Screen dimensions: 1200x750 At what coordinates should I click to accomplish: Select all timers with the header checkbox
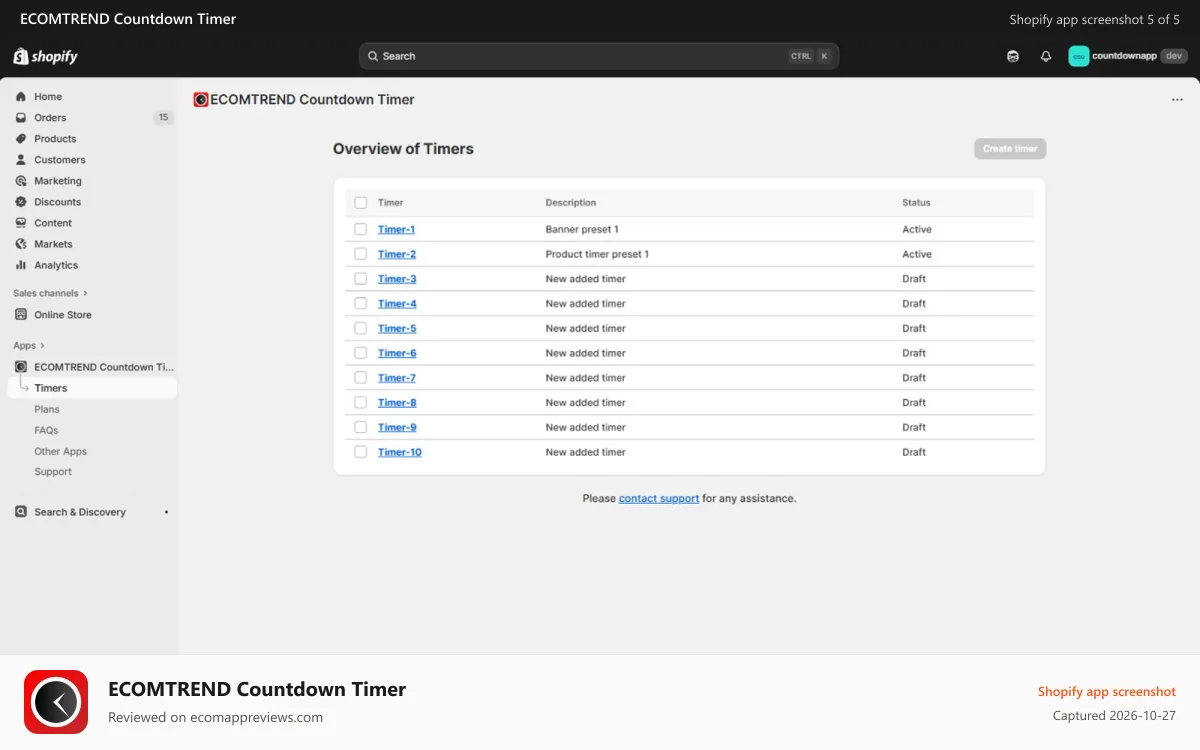(x=361, y=203)
